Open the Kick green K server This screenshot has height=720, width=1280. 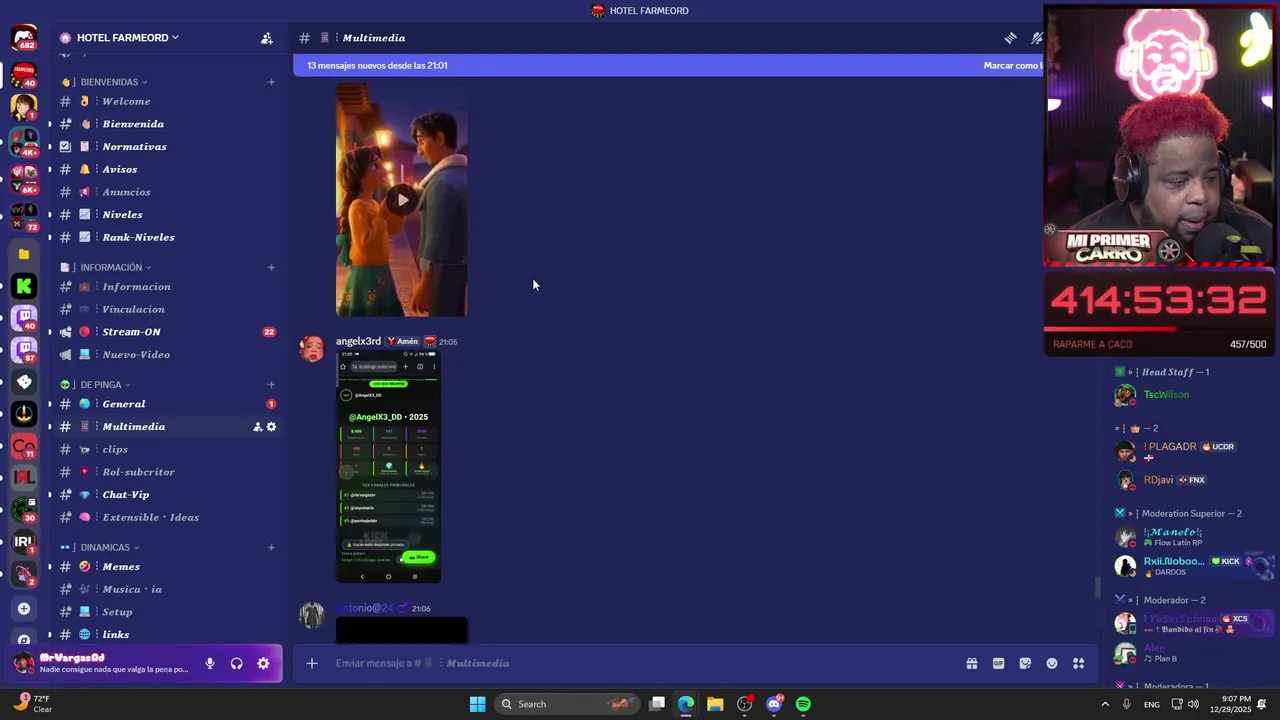pyautogui.click(x=24, y=286)
